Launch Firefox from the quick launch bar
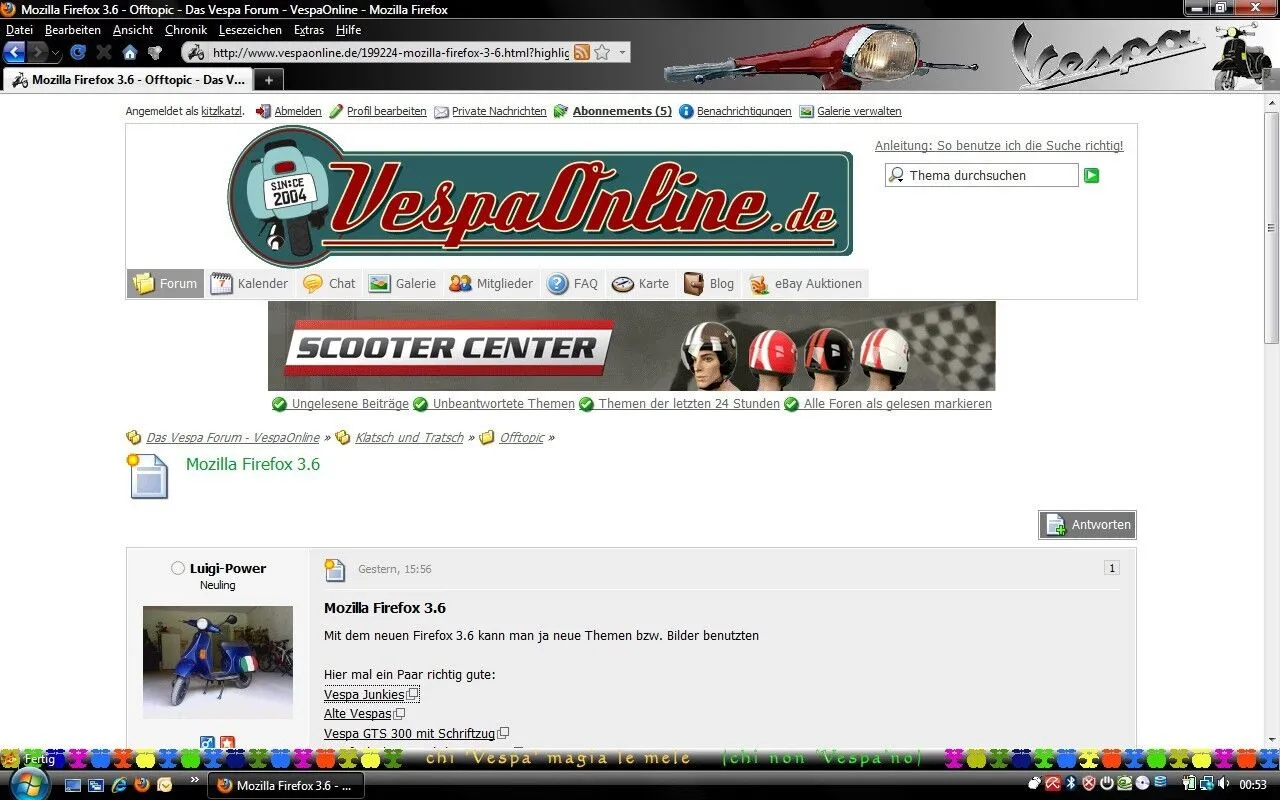 142,785
